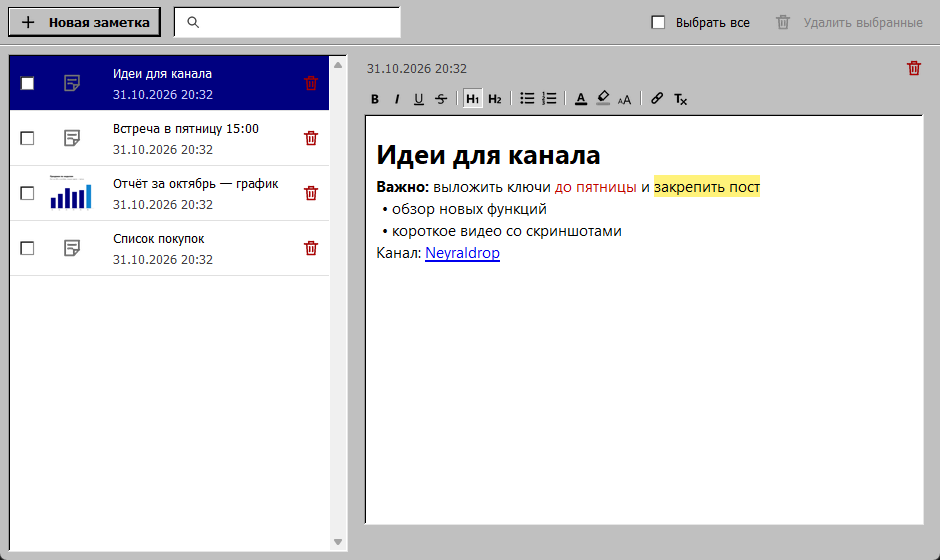Toggle underline formatting
The height and width of the screenshot is (560, 940).
pyautogui.click(x=418, y=99)
